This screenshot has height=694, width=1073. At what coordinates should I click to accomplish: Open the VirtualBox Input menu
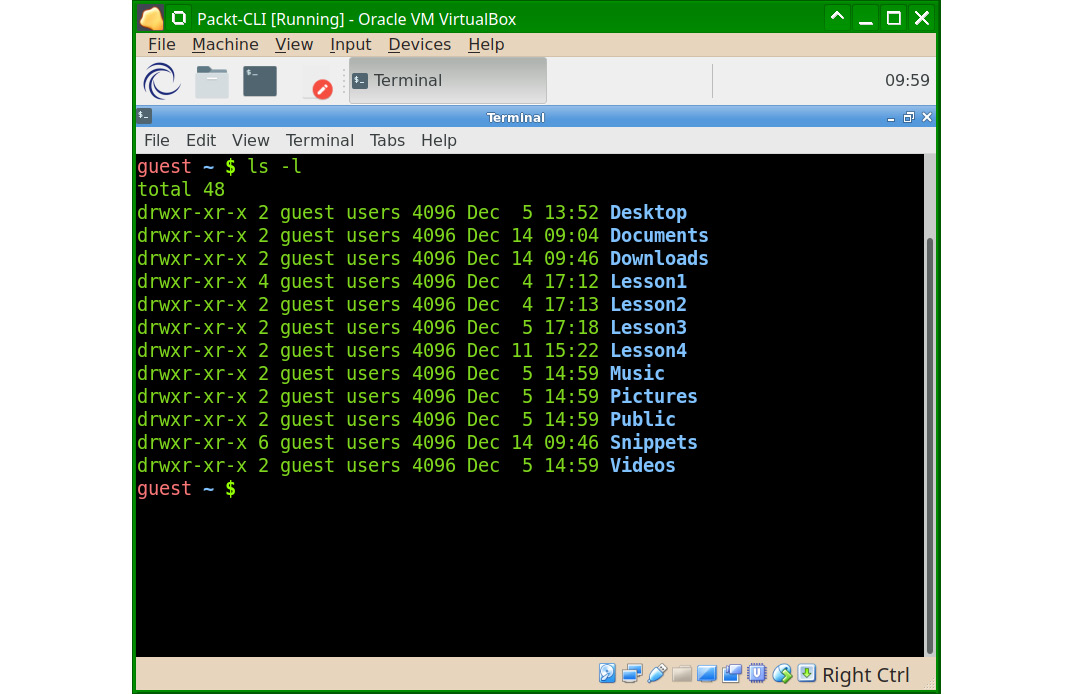[x=350, y=44]
